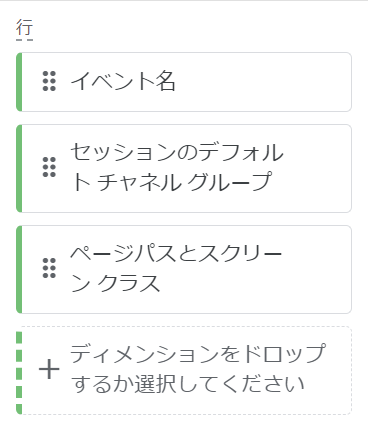Select the ページパスとスクリーン クラス dimension text
The image size is (368, 429).
pos(176,268)
